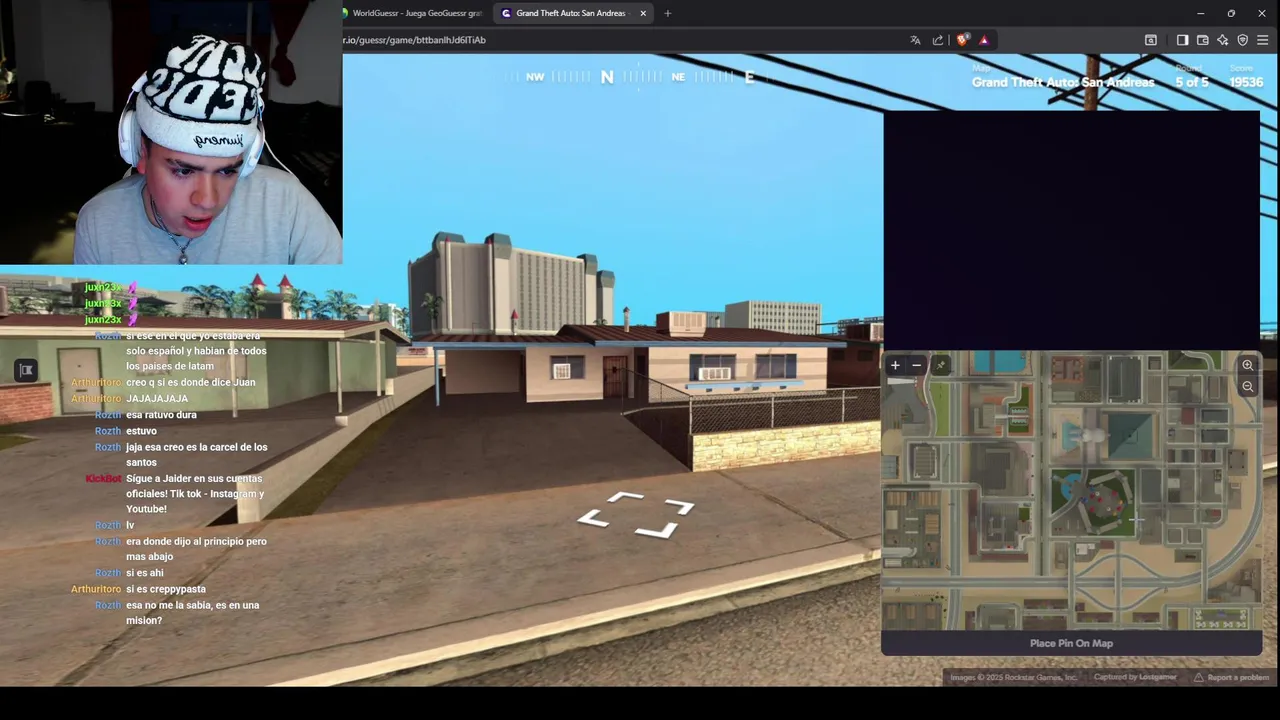Screen dimensions: 1280x720
Task: Open the Report a problem link
Action: coord(1231,677)
